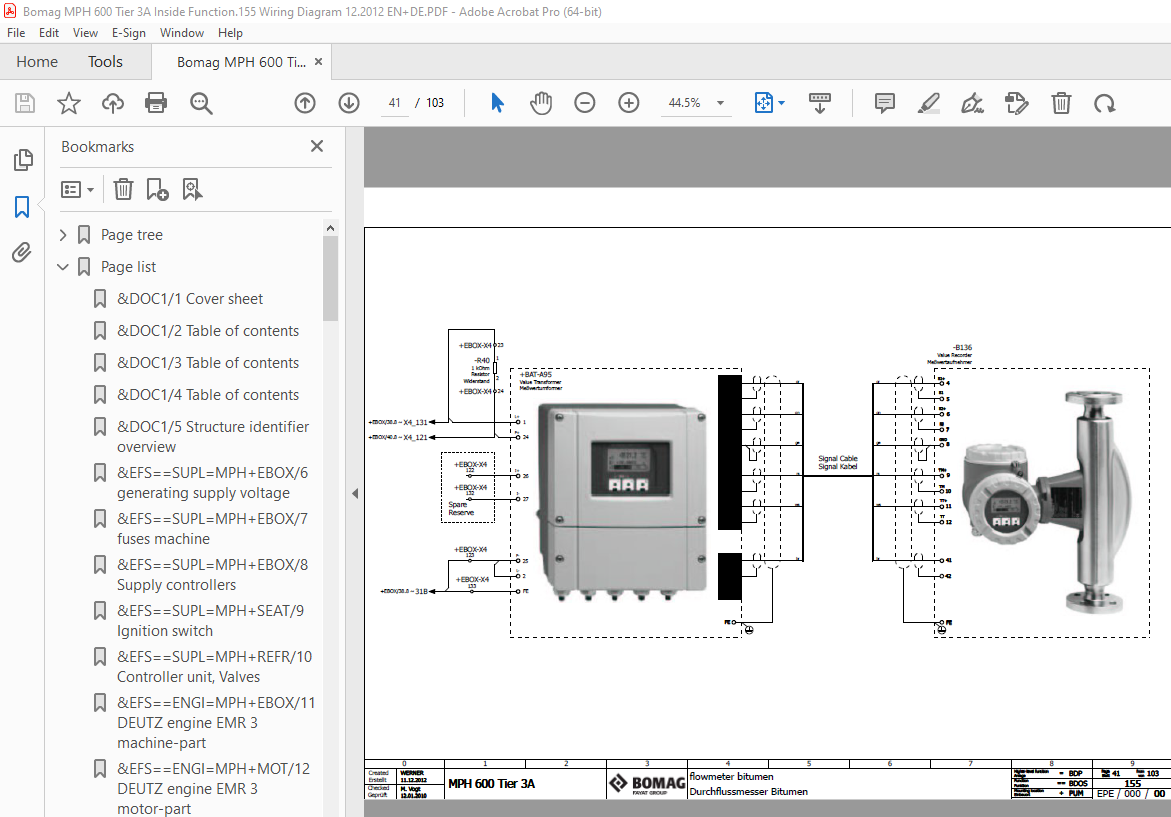Viewport: 1171px width, 817px height.
Task: Click the page number input field
Action: coord(394,103)
